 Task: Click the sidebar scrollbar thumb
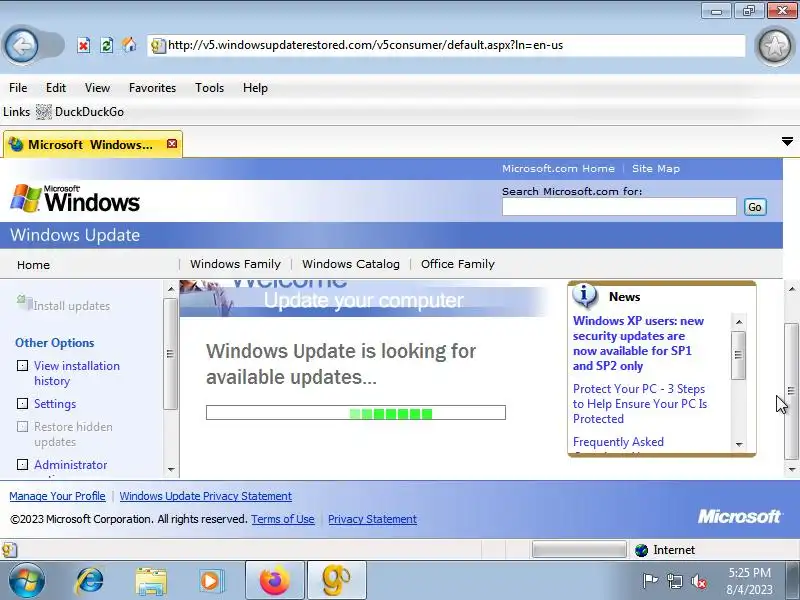[x=170, y=354]
